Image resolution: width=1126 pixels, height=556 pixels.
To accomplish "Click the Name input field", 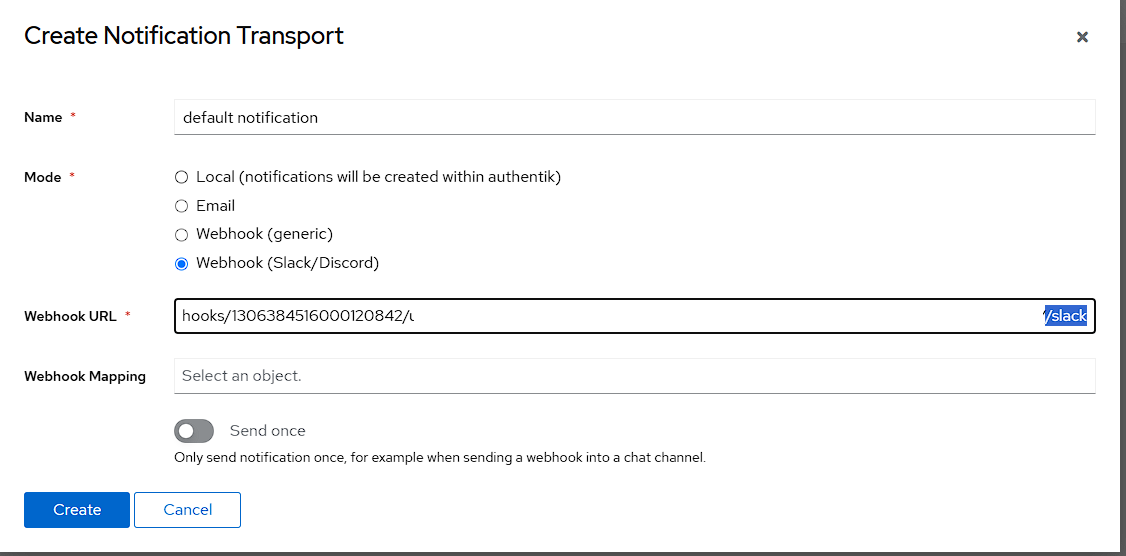I will tap(634, 117).
